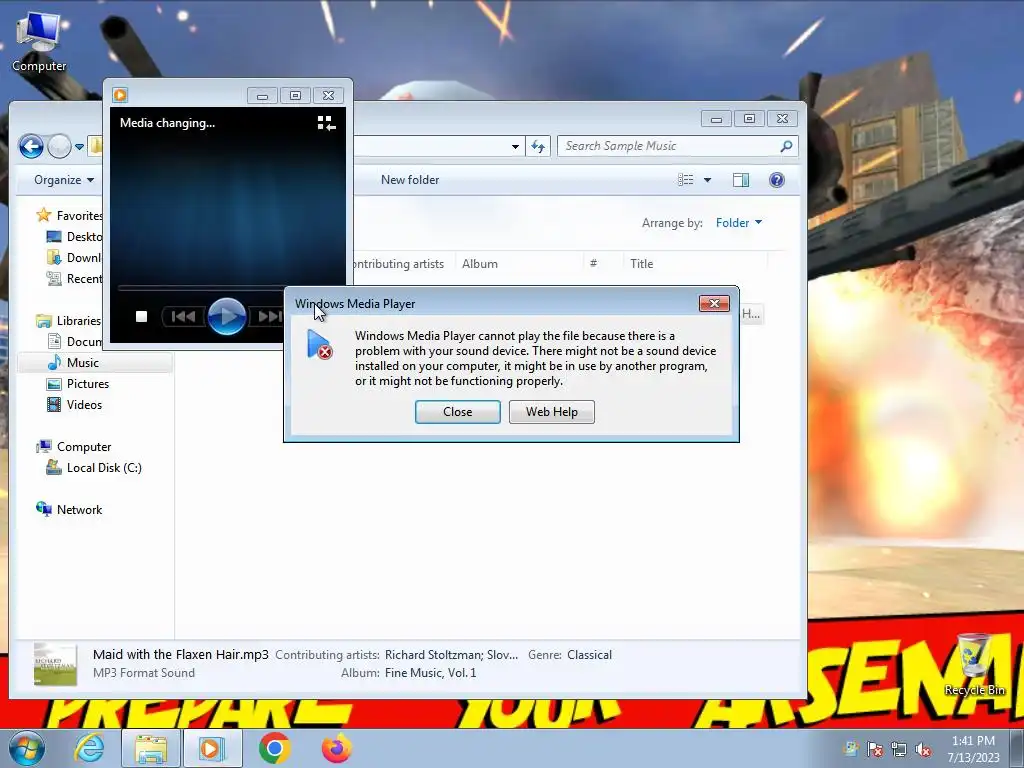Launch Firefox from taskbar
Image resolution: width=1024 pixels, height=768 pixels.
[x=336, y=748]
